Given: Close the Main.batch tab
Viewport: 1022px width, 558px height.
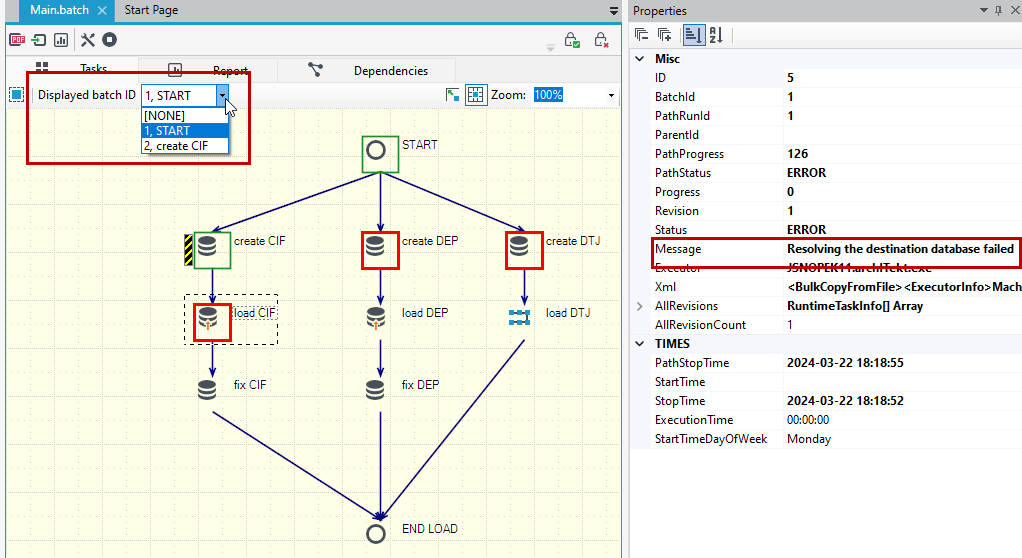Looking at the screenshot, I should (102, 10).
